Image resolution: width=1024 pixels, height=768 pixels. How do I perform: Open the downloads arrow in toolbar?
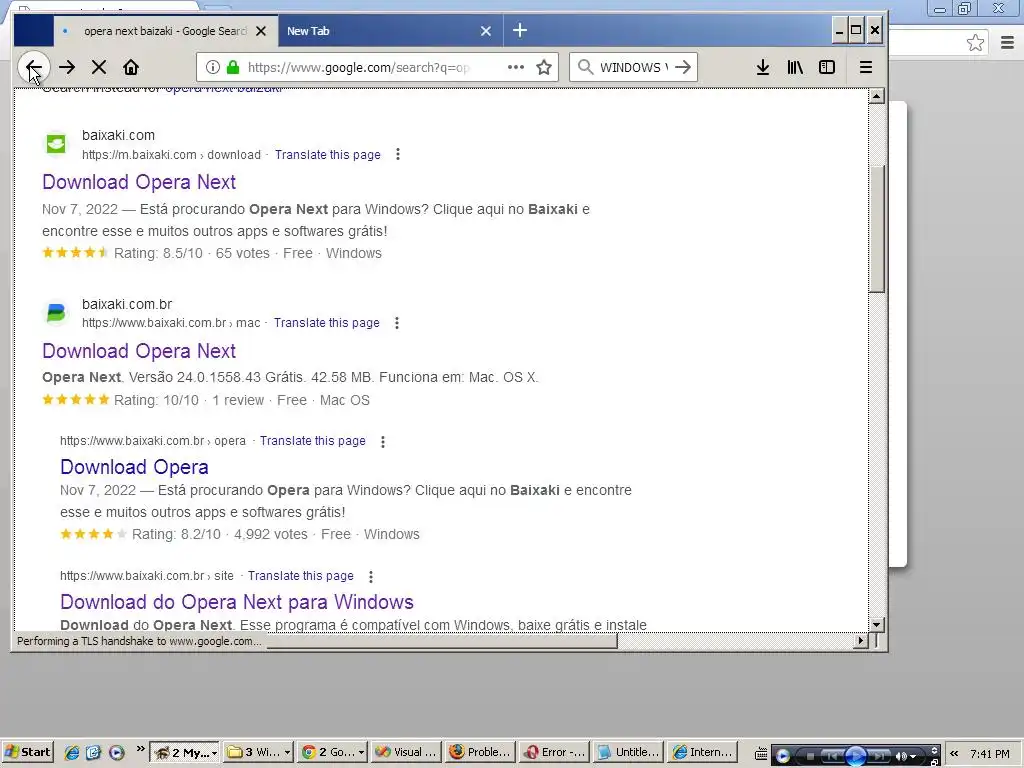coord(762,67)
